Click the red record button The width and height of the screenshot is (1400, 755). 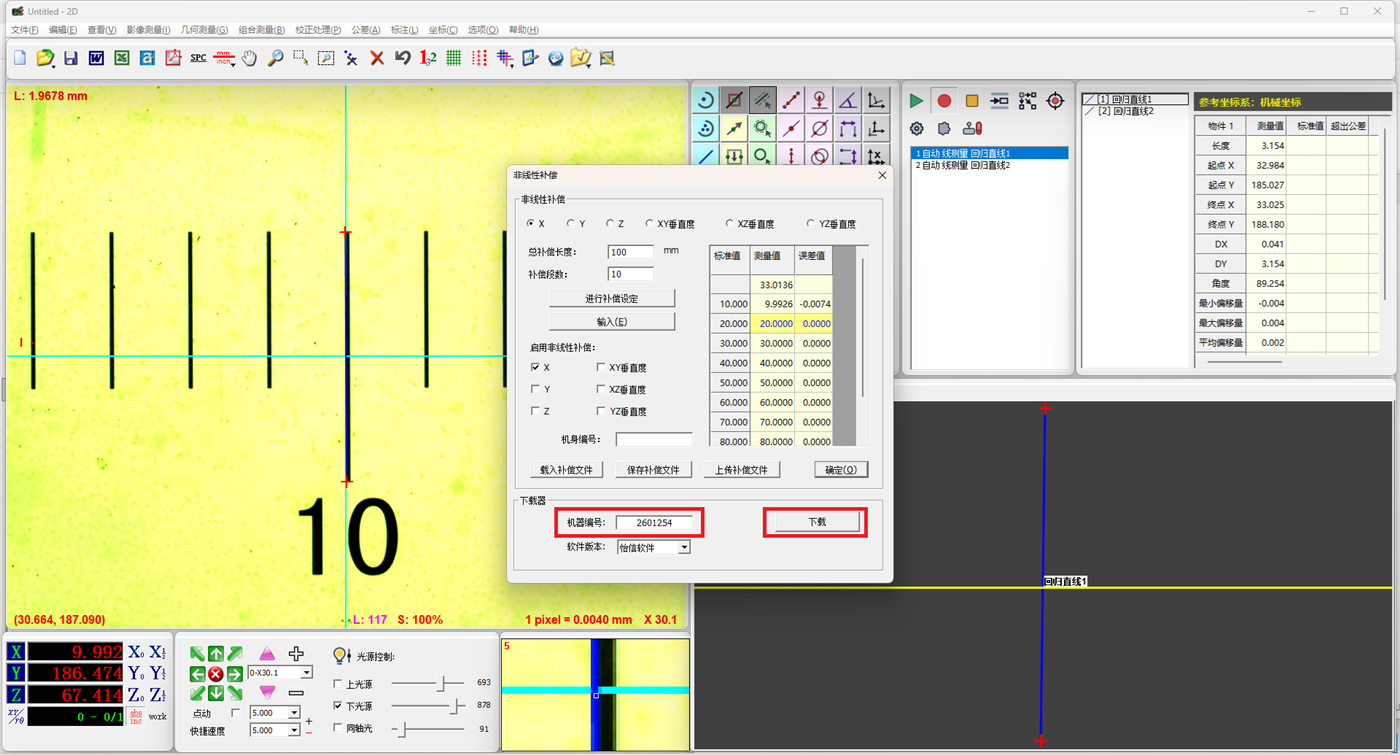coord(944,101)
